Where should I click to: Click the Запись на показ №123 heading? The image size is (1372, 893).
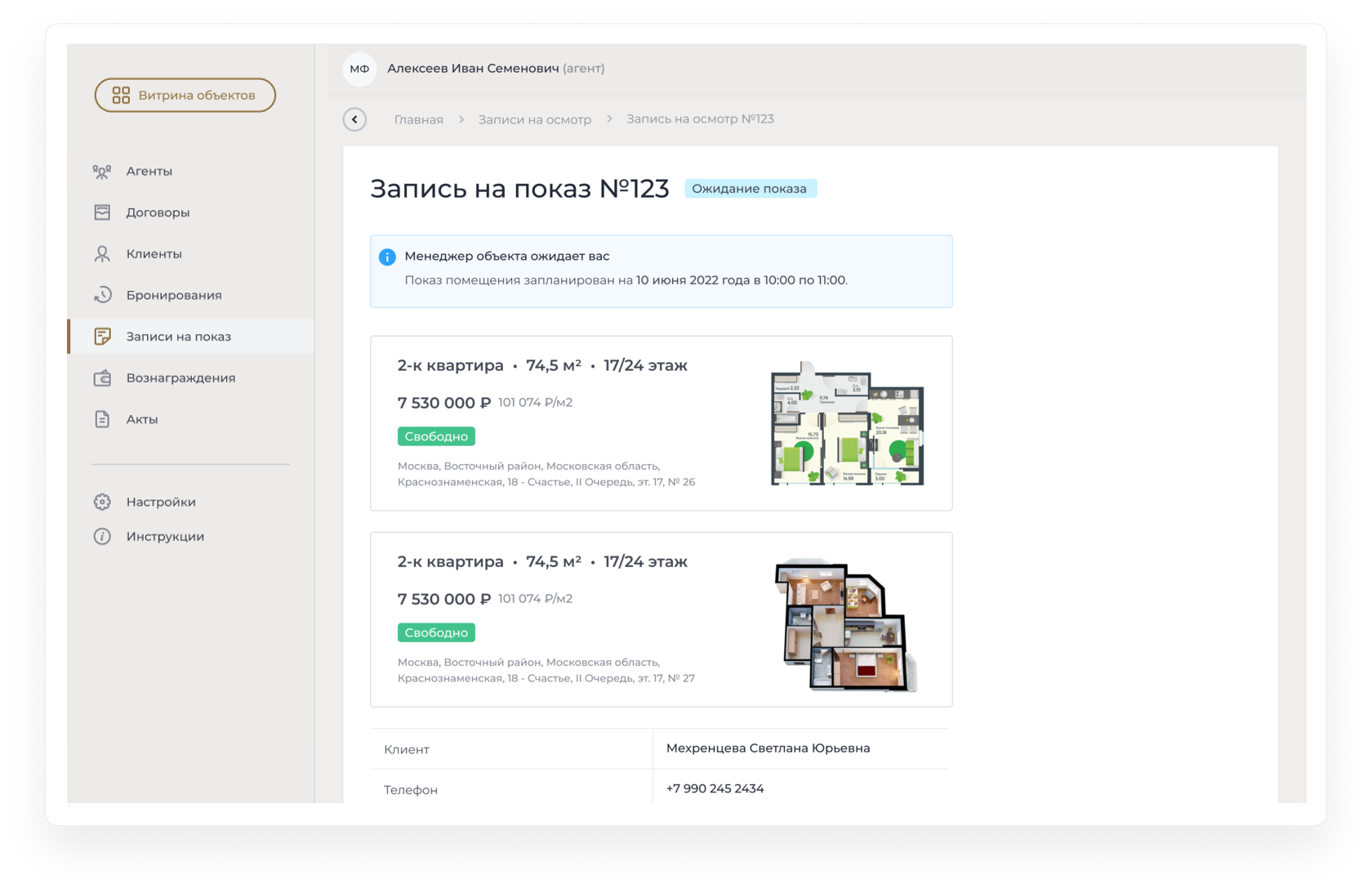pos(519,189)
